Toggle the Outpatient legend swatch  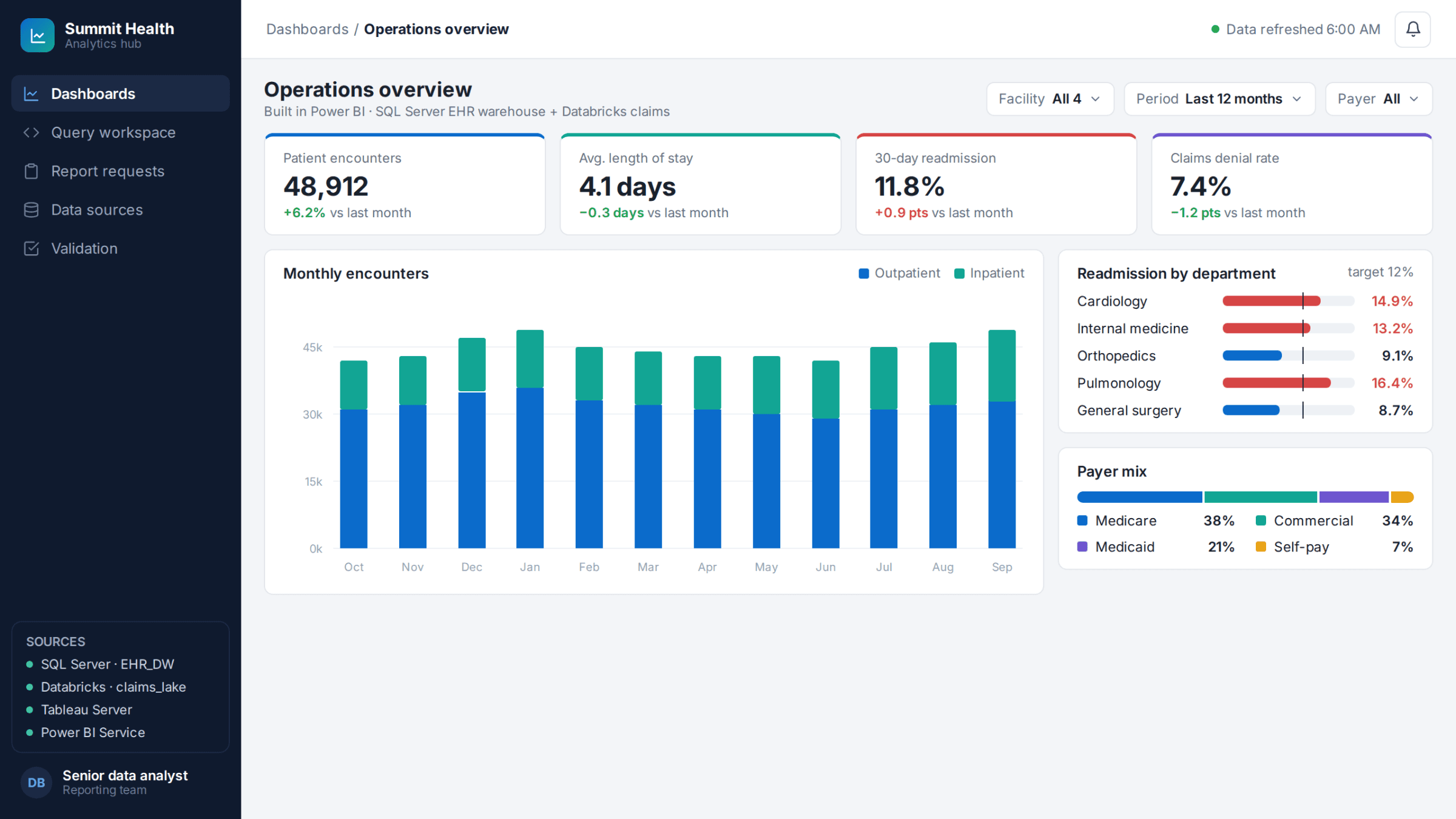click(864, 274)
